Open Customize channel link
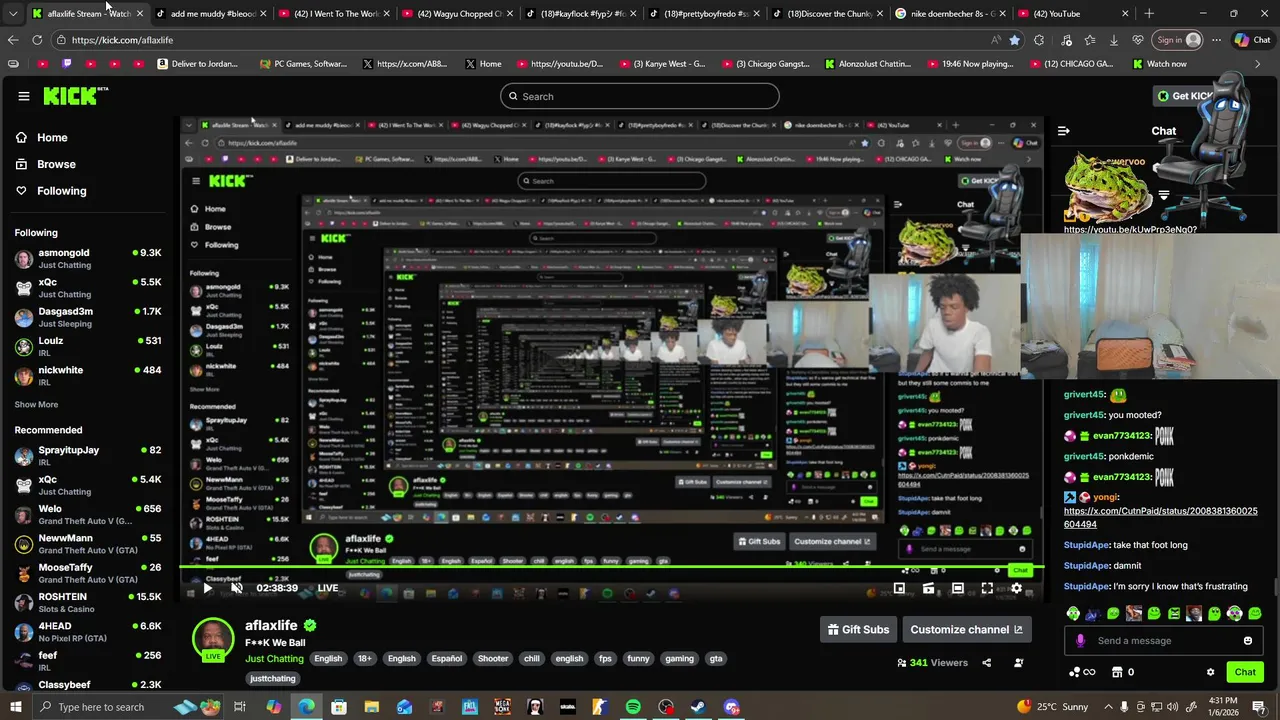The image size is (1280, 720). [x=966, y=629]
